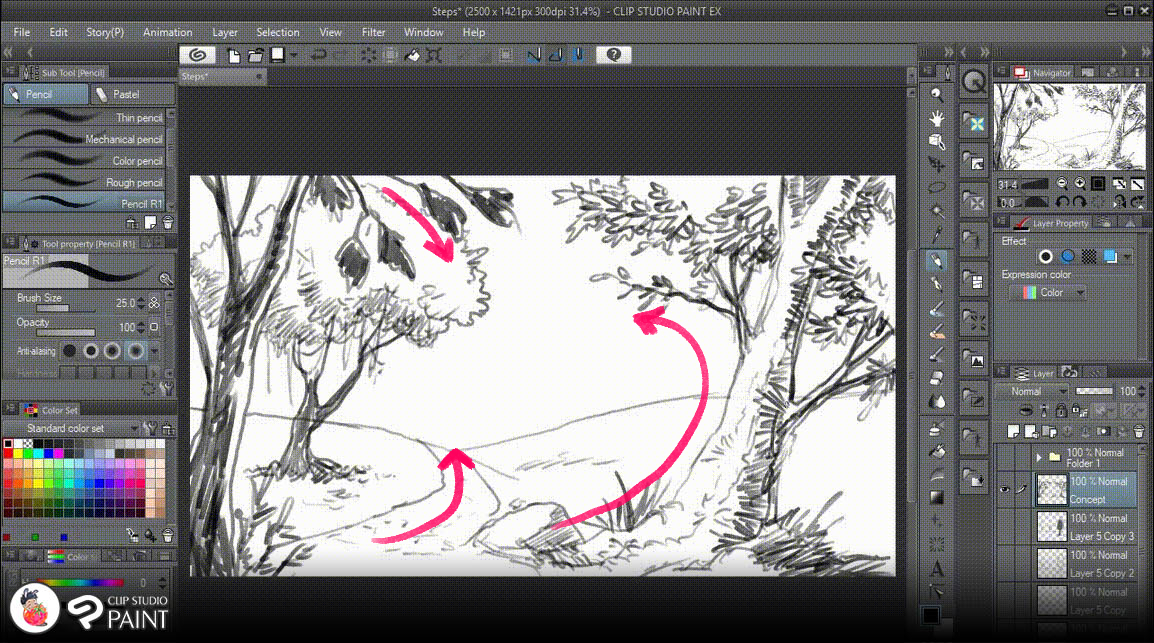This screenshot has height=643, width=1154.
Task: Select the Blend water drop tool
Action: pos(936,402)
